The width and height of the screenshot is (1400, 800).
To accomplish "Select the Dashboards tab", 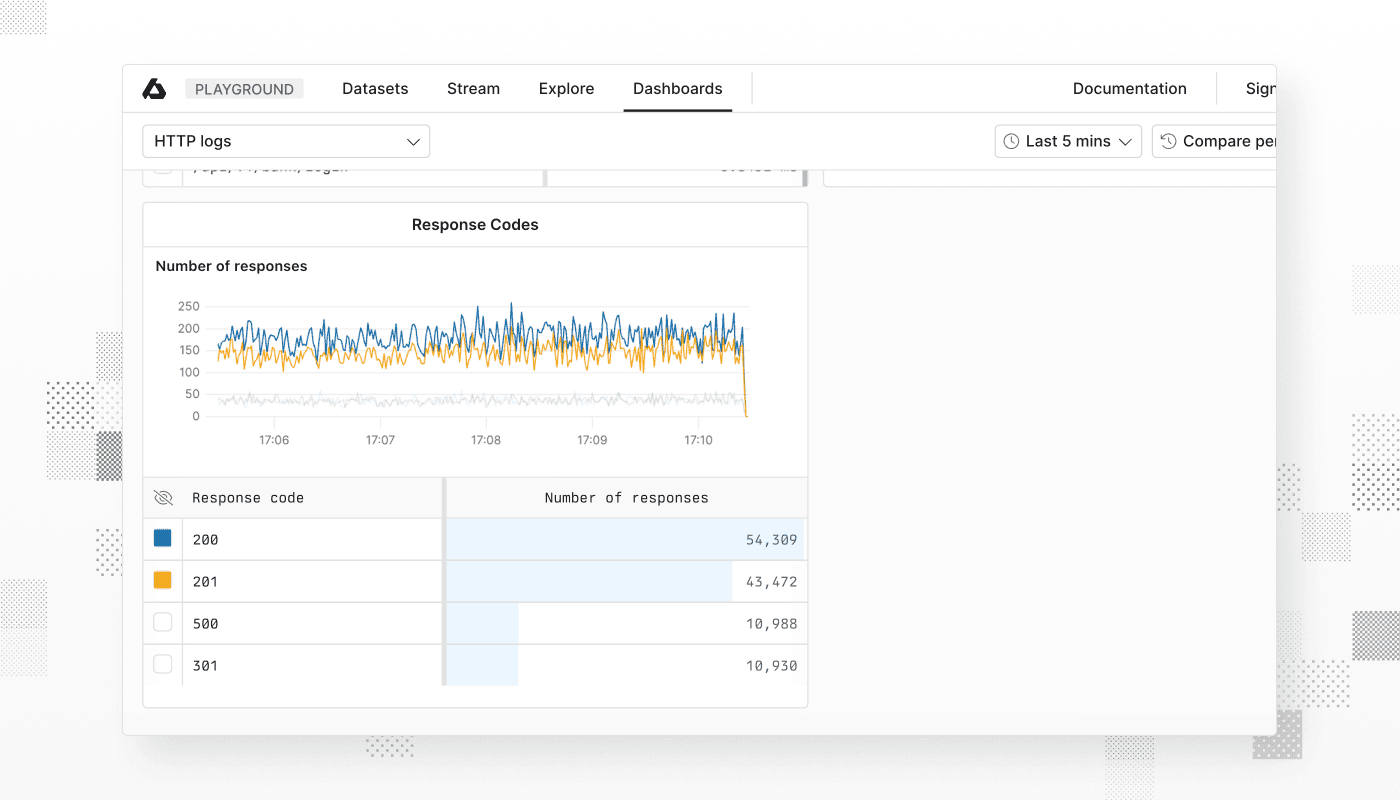I will (x=677, y=89).
